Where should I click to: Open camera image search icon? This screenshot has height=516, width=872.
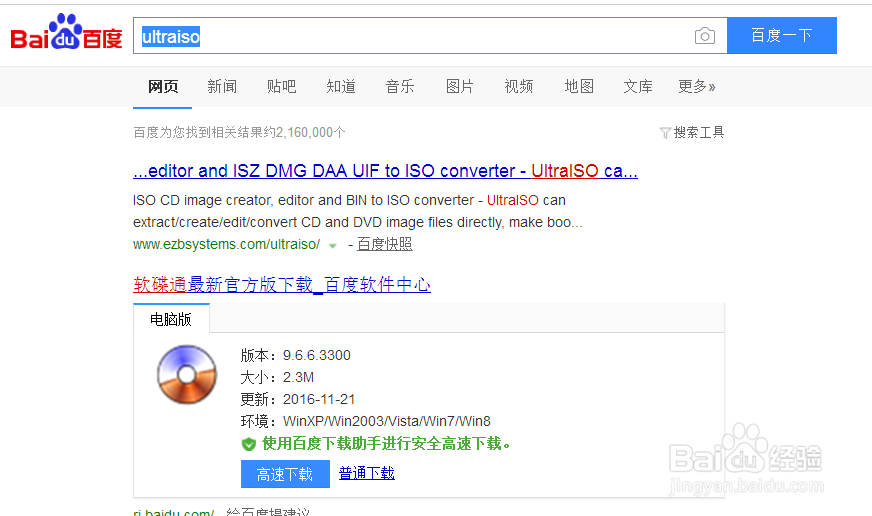point(705,36)
